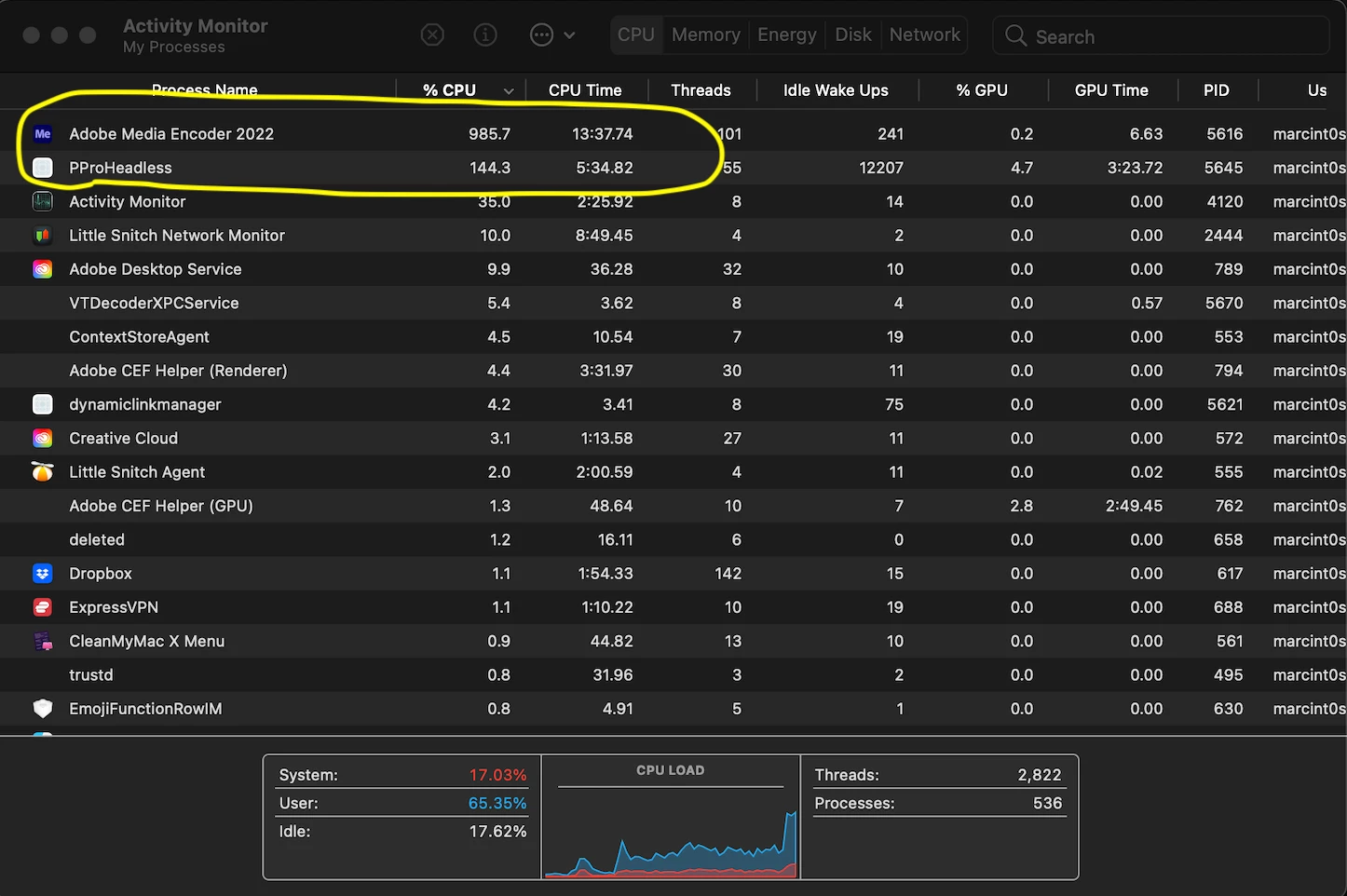
Task: Click the Threads total 2,822
Action: pyautogui.click(x=1040, y=775)
